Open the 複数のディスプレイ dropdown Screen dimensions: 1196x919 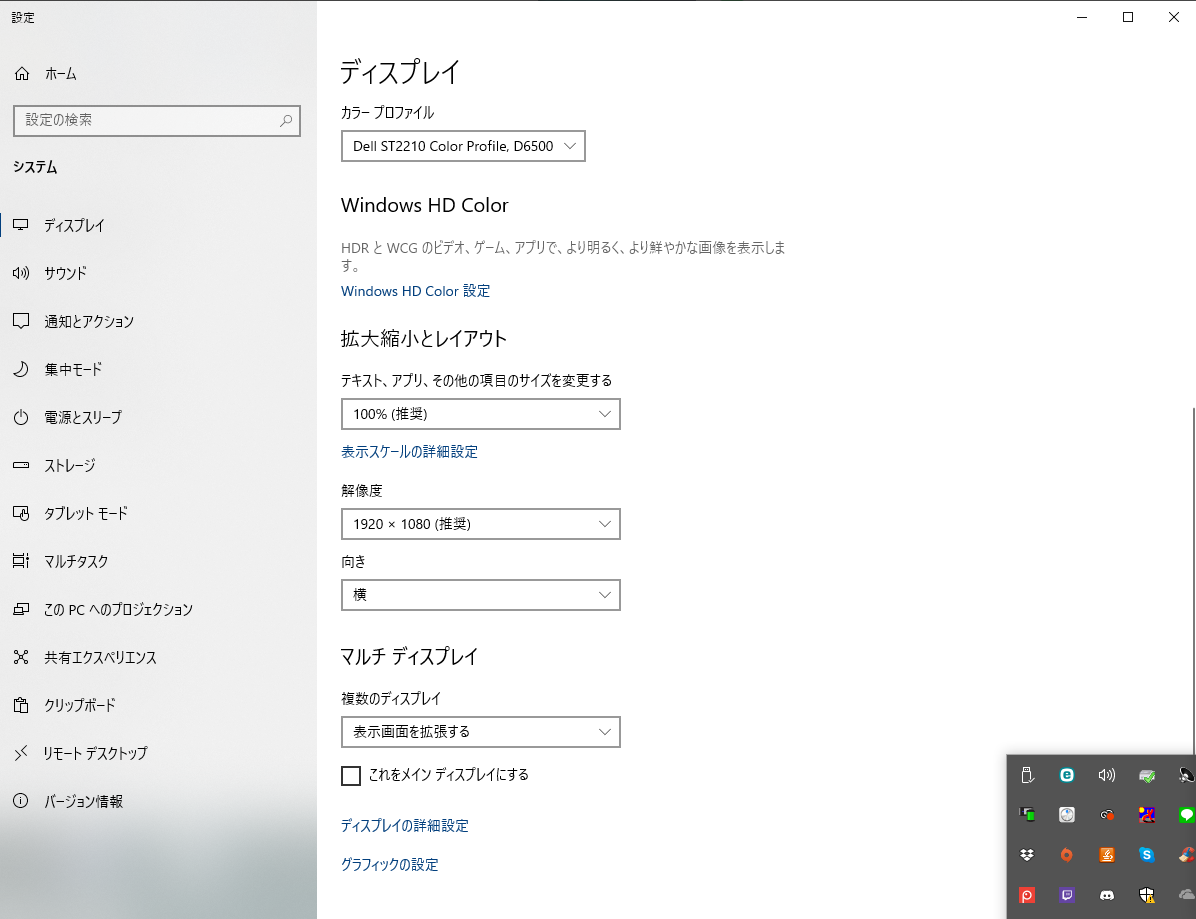click(x=480, y=732)
